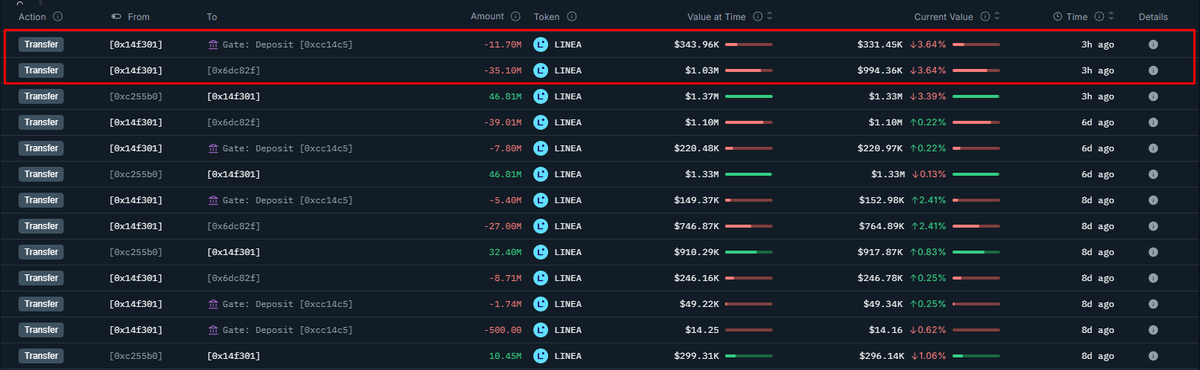1200x370 pixels.
Task: Sort by Value at Time using arrows
Action: pos(770,17)
